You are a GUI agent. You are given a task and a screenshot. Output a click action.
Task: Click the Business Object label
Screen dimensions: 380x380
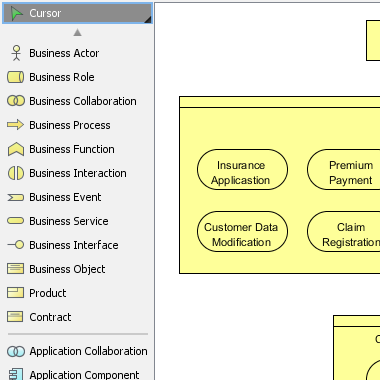67,269
